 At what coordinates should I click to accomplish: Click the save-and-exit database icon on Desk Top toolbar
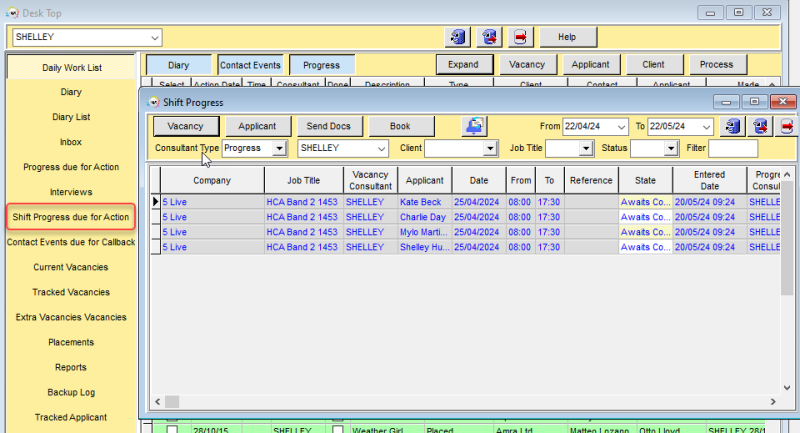489,37
